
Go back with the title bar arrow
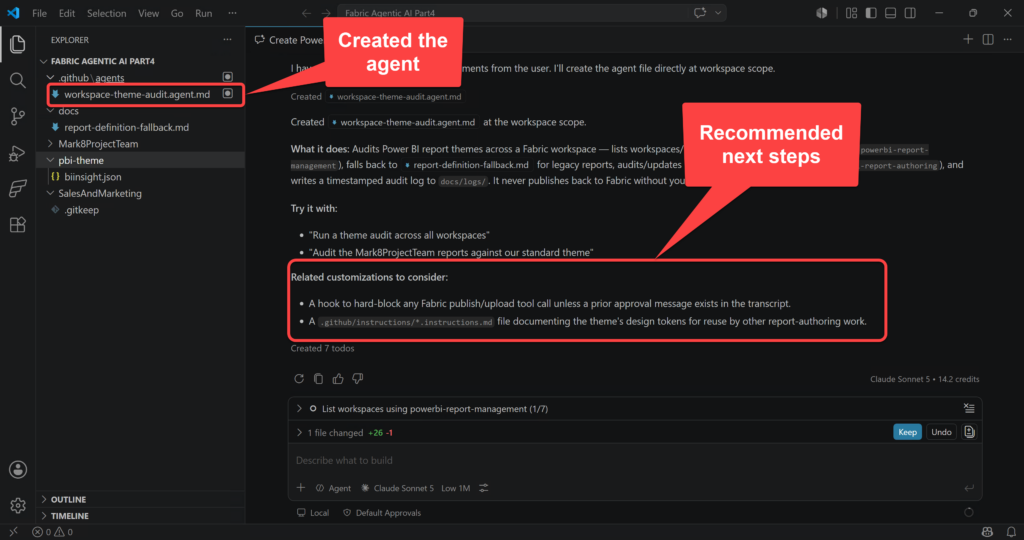click(x=306, y=13)
